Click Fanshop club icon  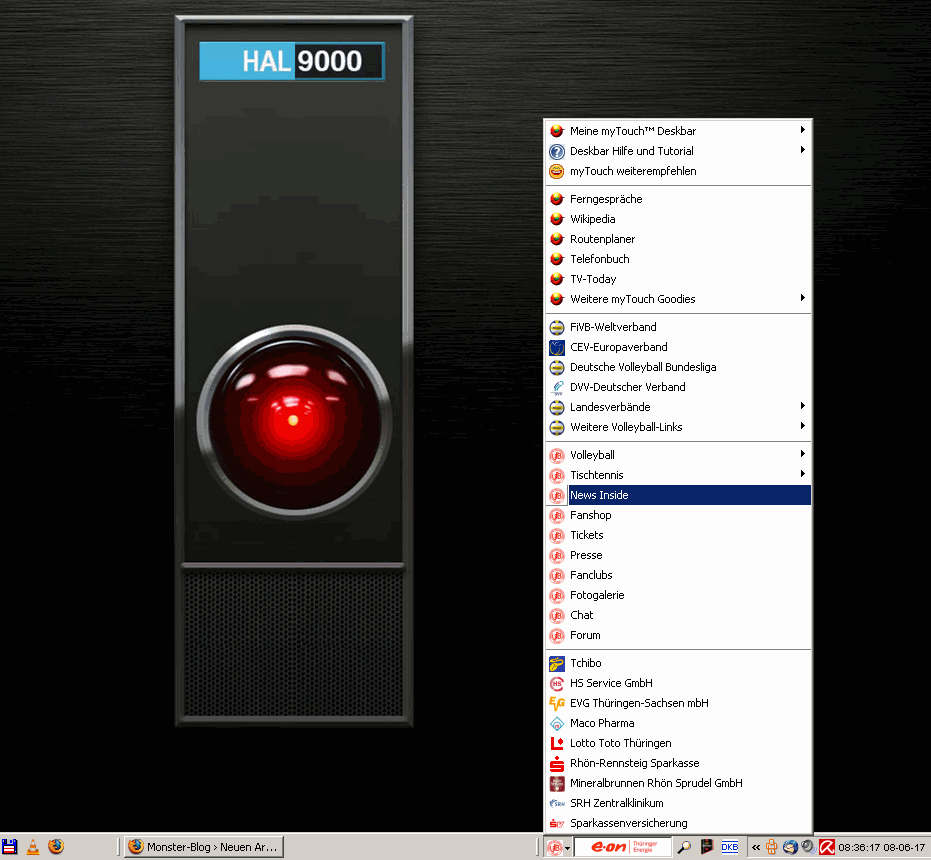[556, 516]
